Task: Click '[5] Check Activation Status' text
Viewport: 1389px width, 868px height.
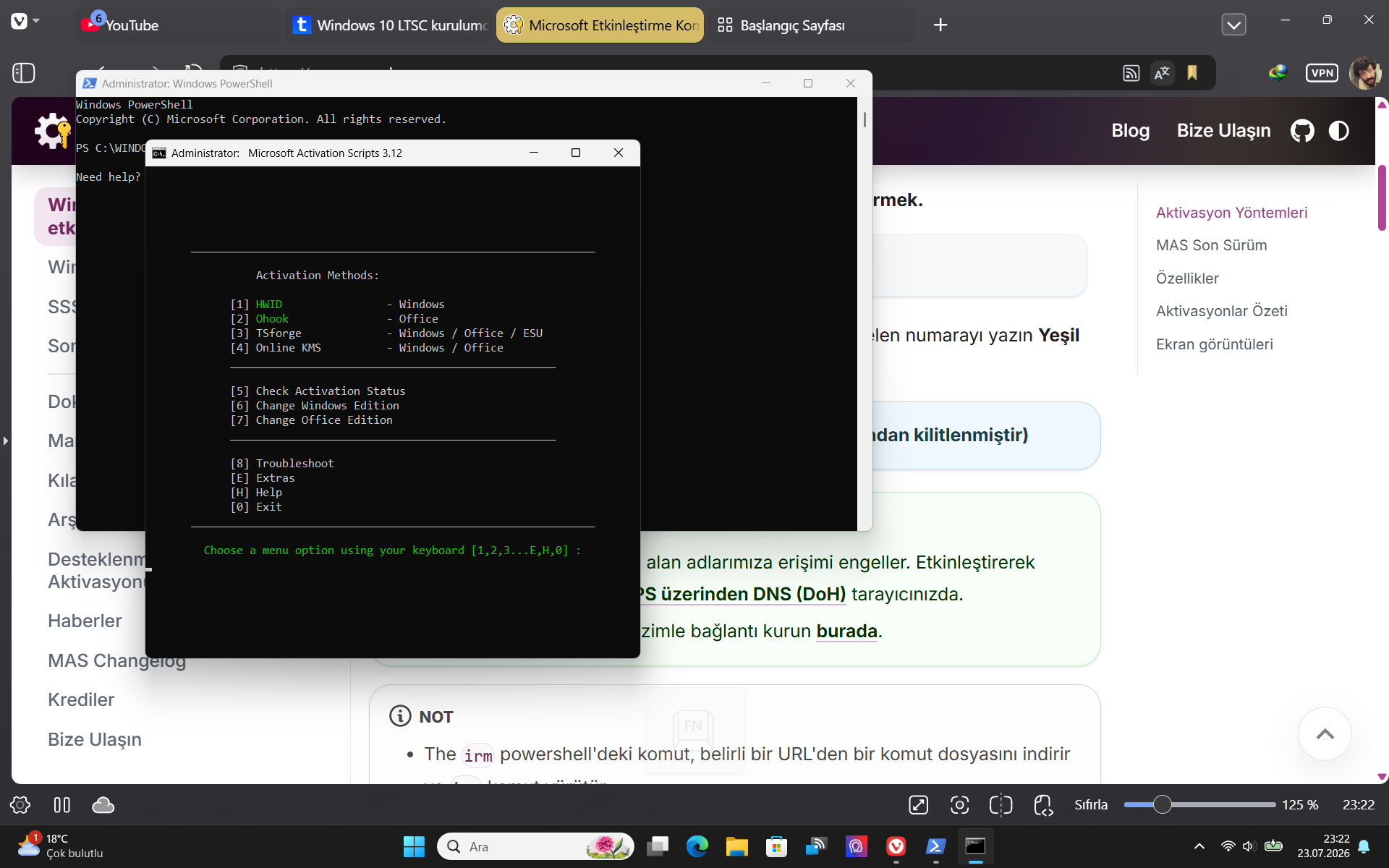Action: coord(318,391)
